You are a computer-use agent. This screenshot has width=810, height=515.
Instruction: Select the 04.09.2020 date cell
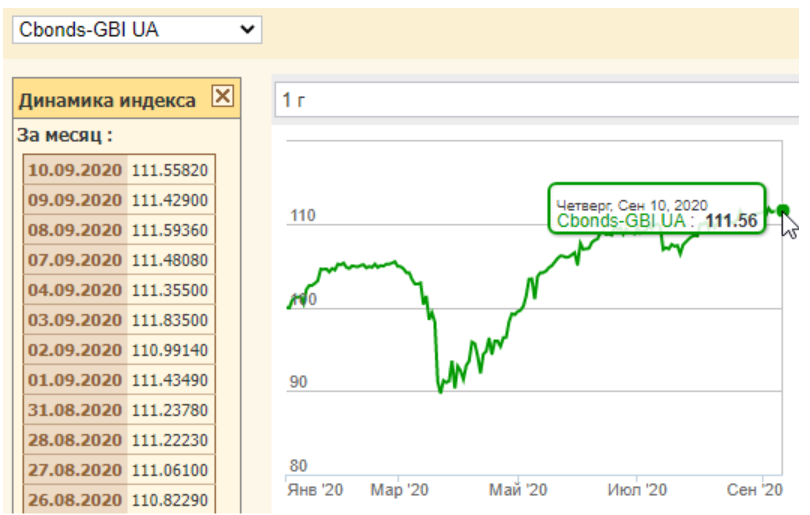pyautogui.click(x=75, y=290)
